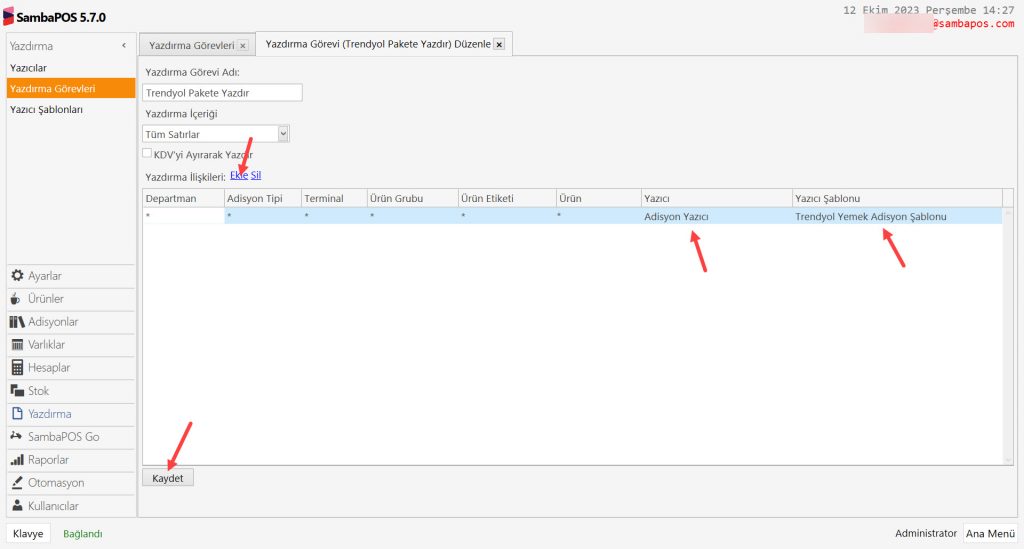This screenshot has width=1024, height=549.
Task: Click the Ekle link
Action: tap(239, 176)
